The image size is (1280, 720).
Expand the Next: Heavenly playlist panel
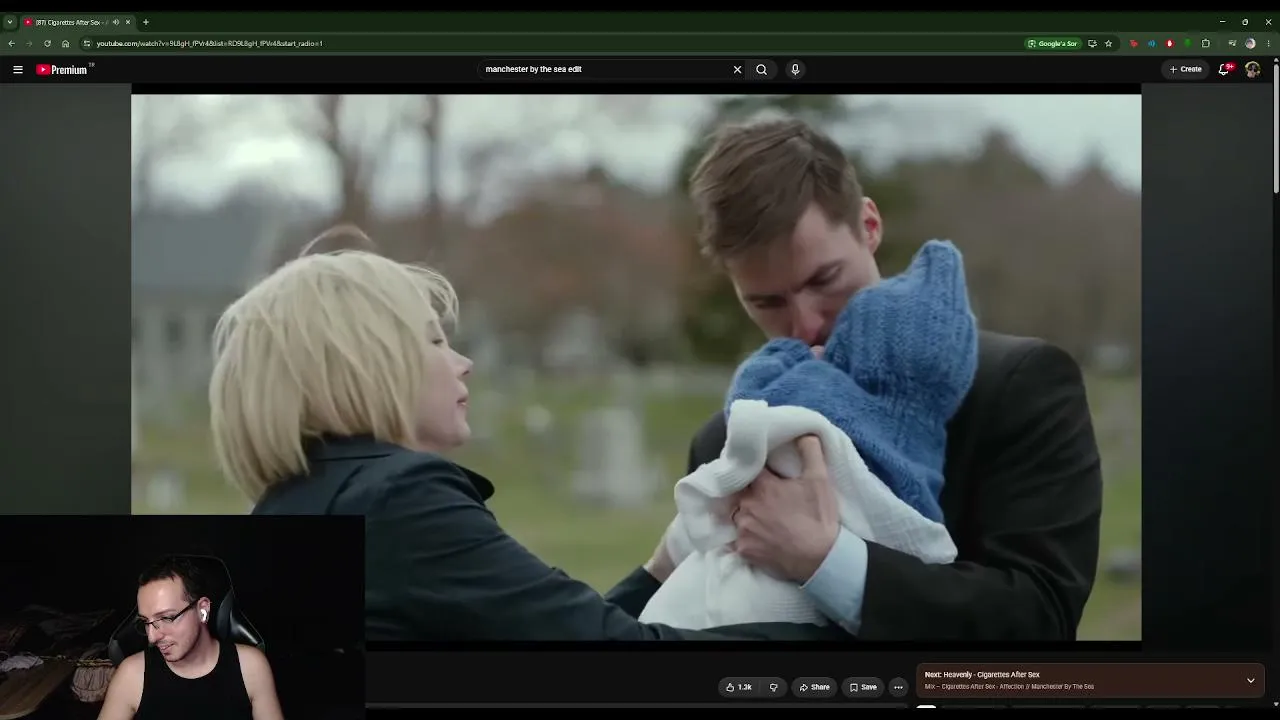click(x=1250, y=680)
